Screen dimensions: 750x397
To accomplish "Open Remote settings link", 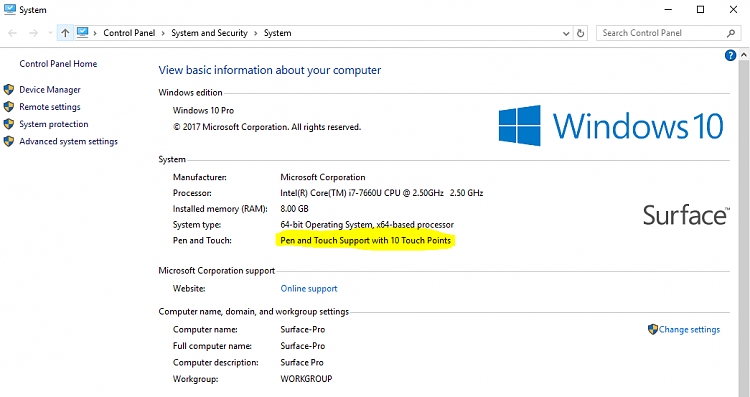I will [50, 107].
